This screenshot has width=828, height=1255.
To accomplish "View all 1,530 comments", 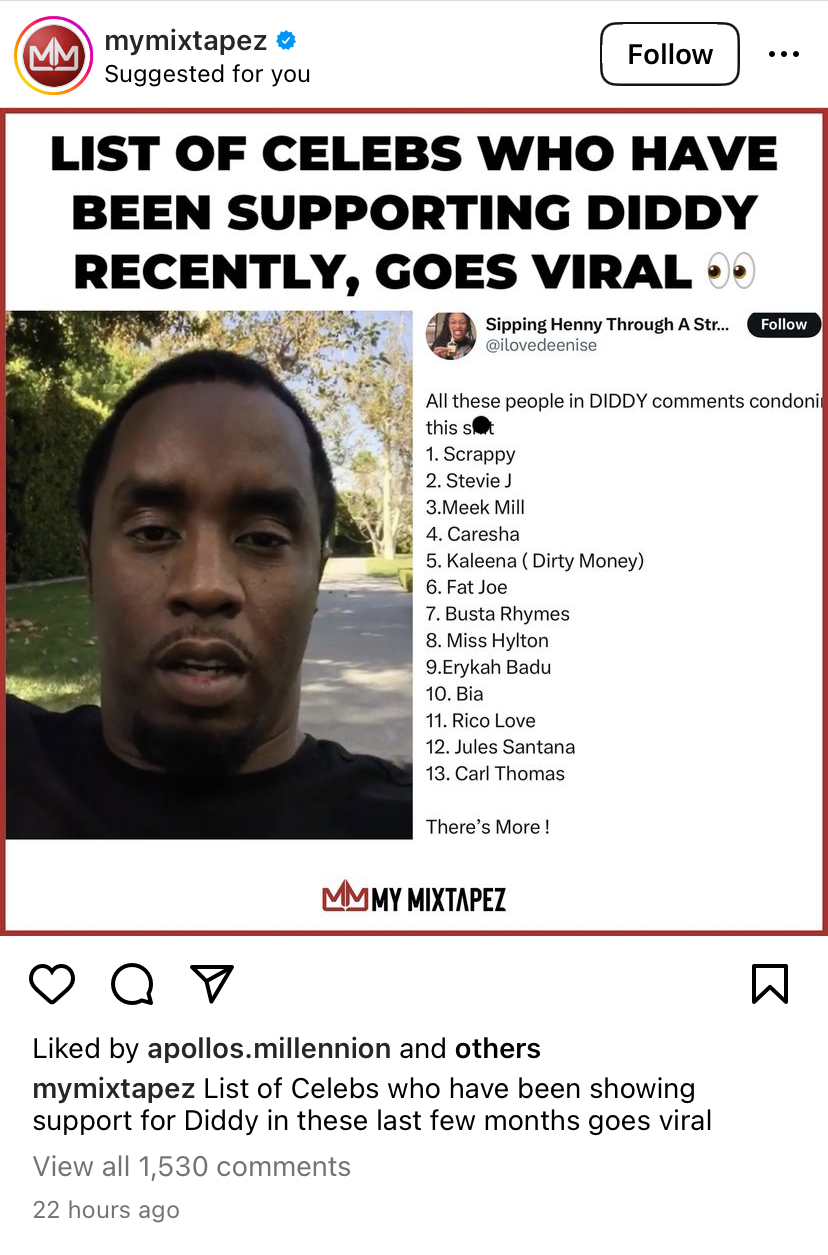I will [x=192, y=1166].
